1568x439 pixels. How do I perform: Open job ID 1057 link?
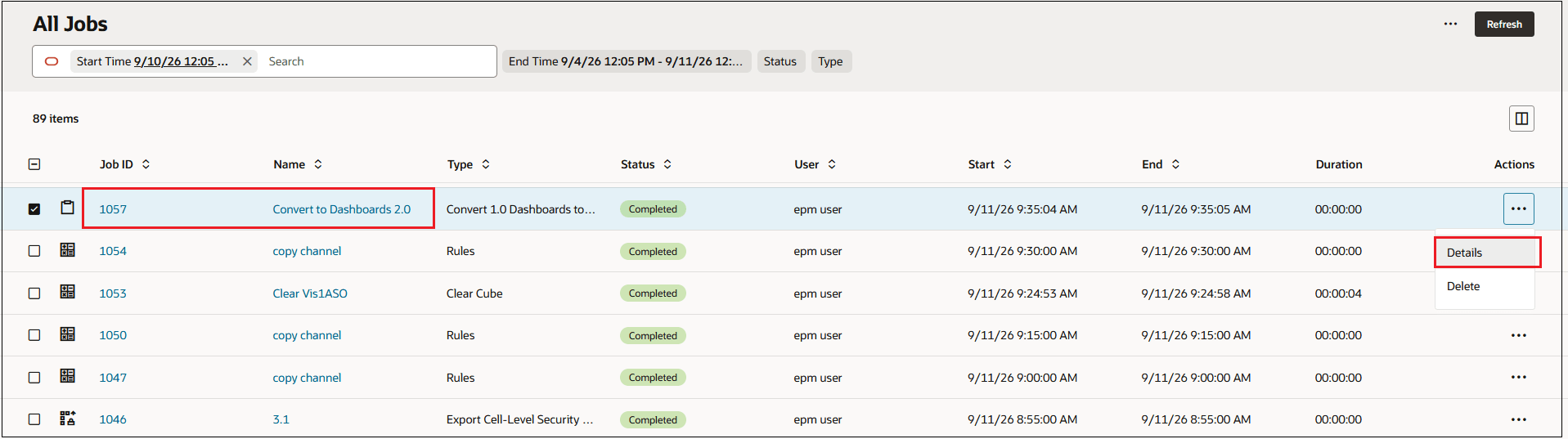113,209
